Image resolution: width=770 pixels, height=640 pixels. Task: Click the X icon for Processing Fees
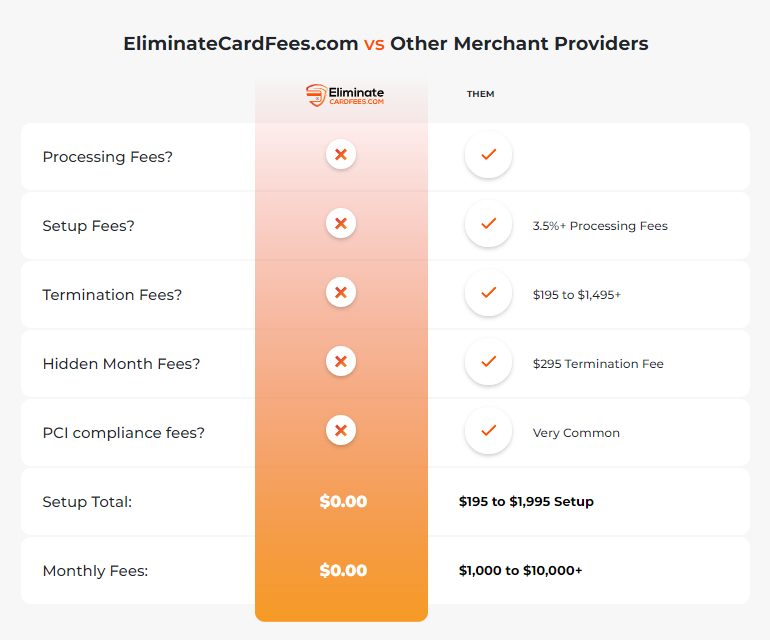coord(341,154)
